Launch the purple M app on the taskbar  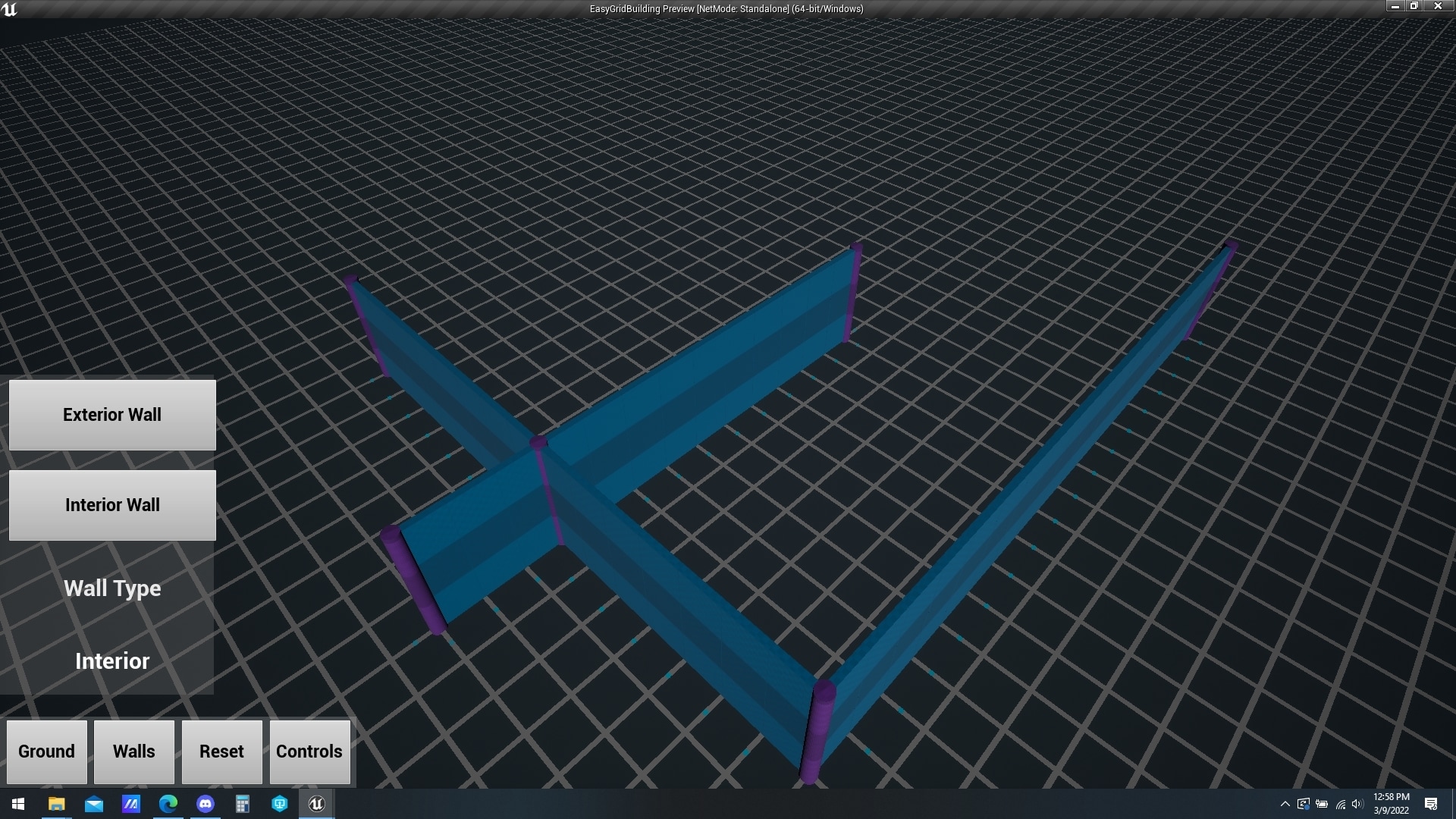130,803
